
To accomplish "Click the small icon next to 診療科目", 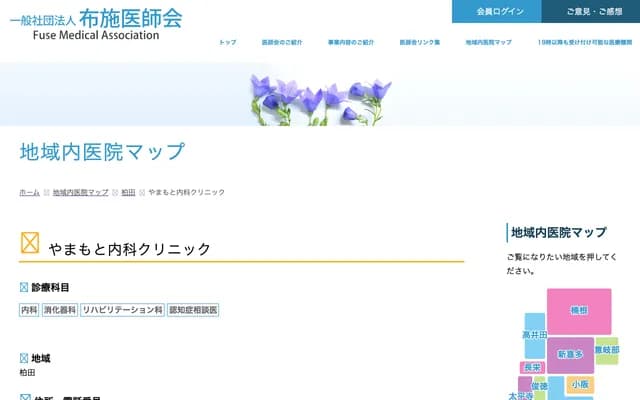I will point(24,288).
